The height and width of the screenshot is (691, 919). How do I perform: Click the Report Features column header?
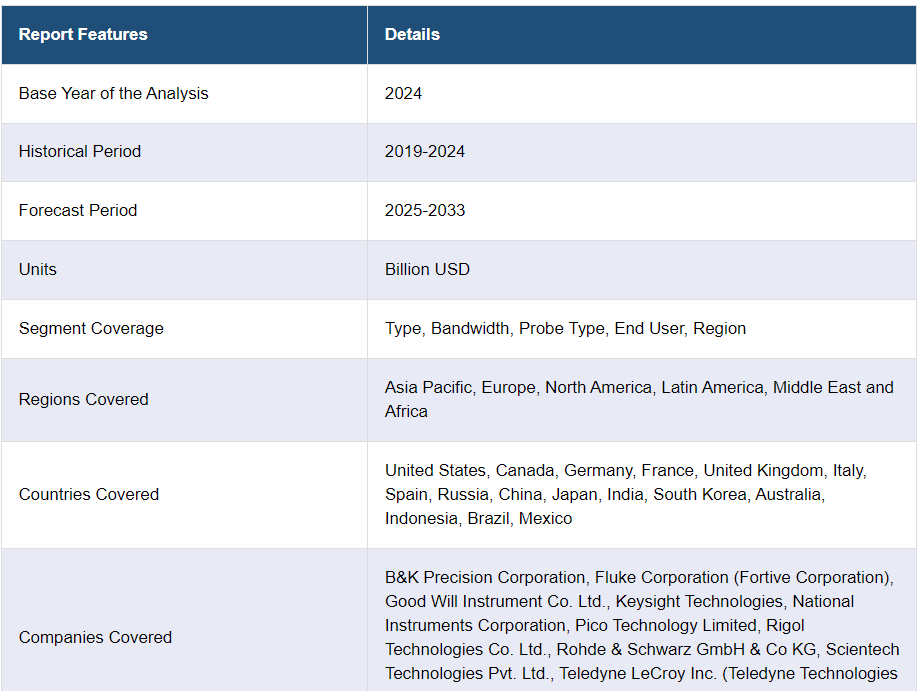coord(83,34)
